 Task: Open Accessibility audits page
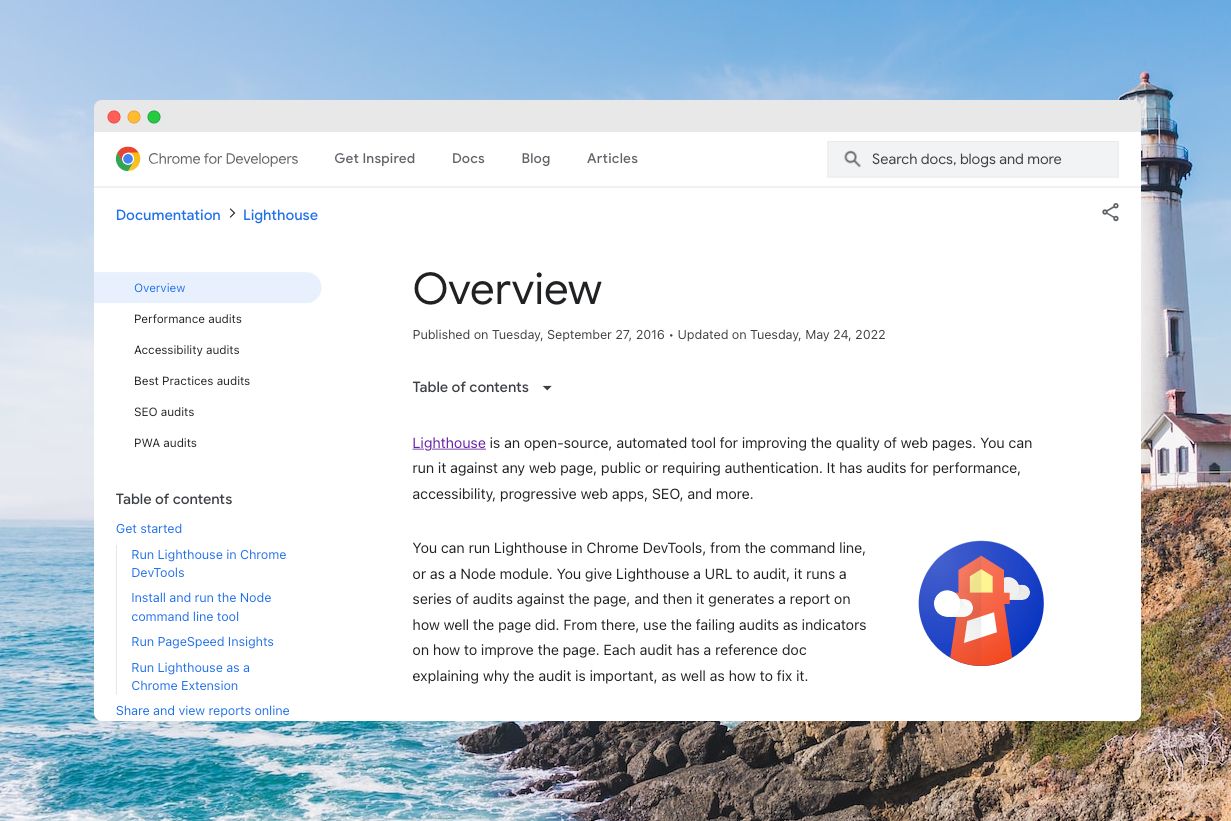pos(187,350)
